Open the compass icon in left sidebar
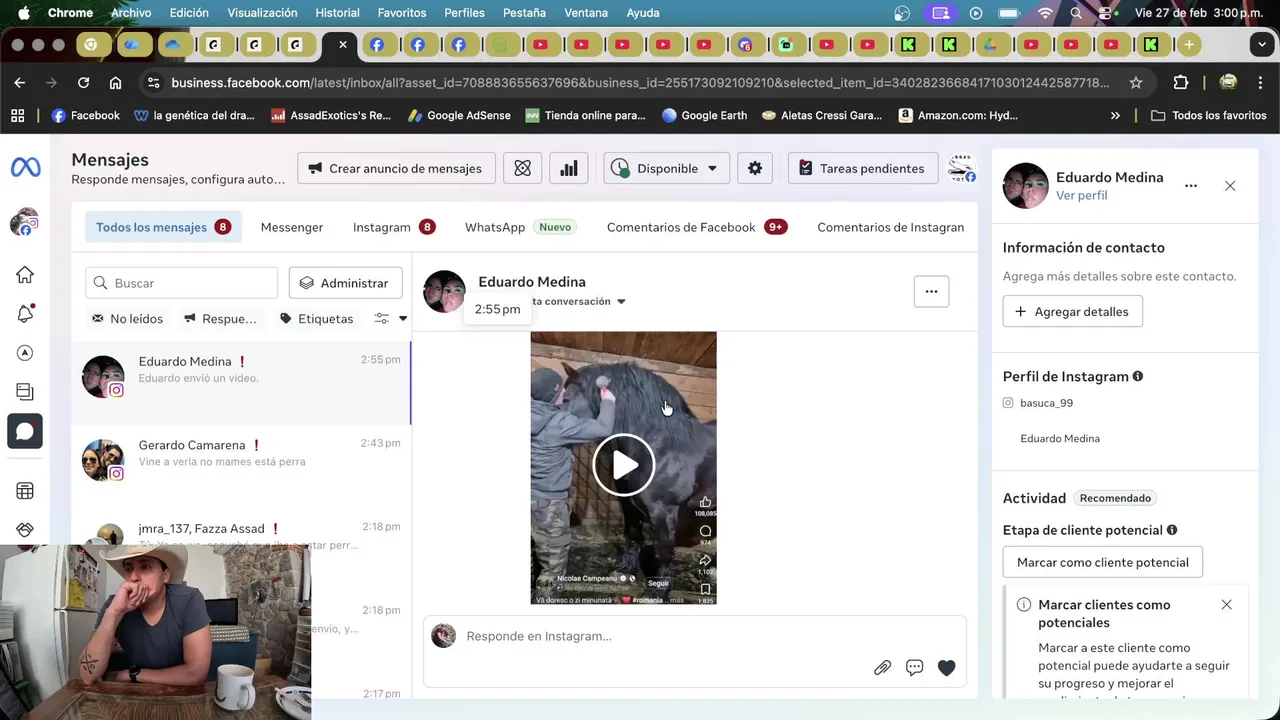The image size is (1280, 720). click(x=25, y=353)
